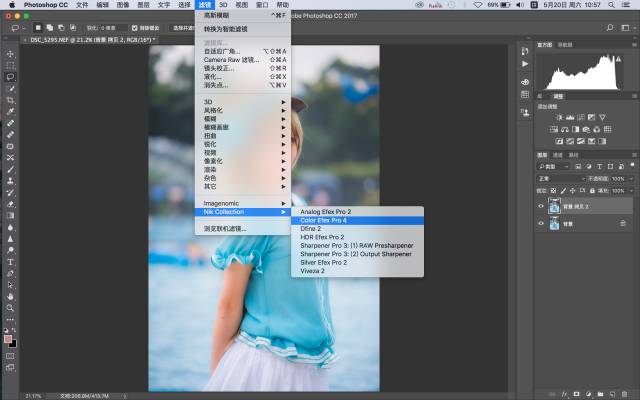
Task: Toggle the anti-alias checkbox in options bar
Action: pos(134,28)
